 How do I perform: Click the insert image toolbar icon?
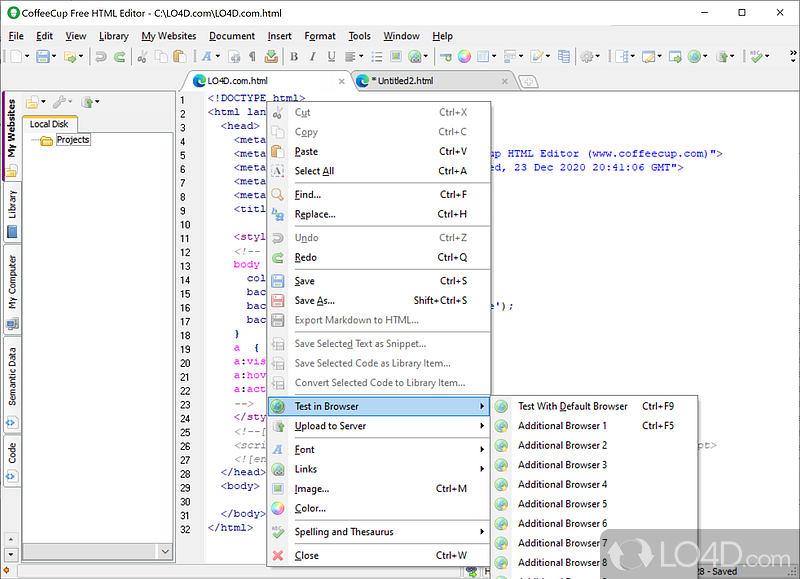click(x=395, y=56)
